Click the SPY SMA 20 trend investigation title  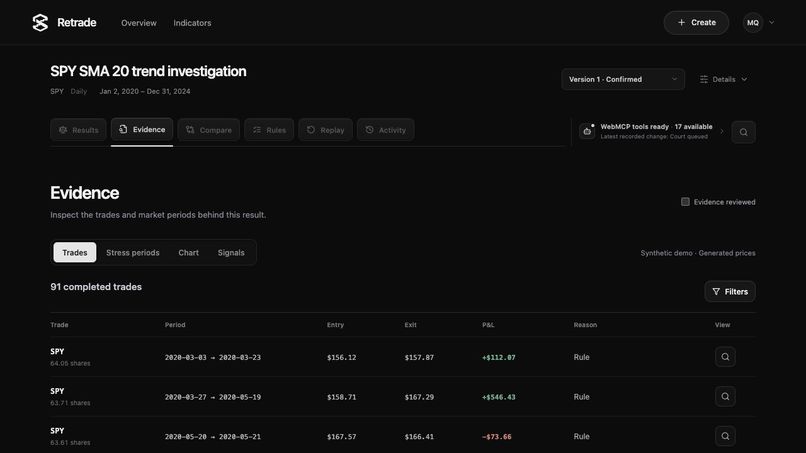click(x=148, y=71)
